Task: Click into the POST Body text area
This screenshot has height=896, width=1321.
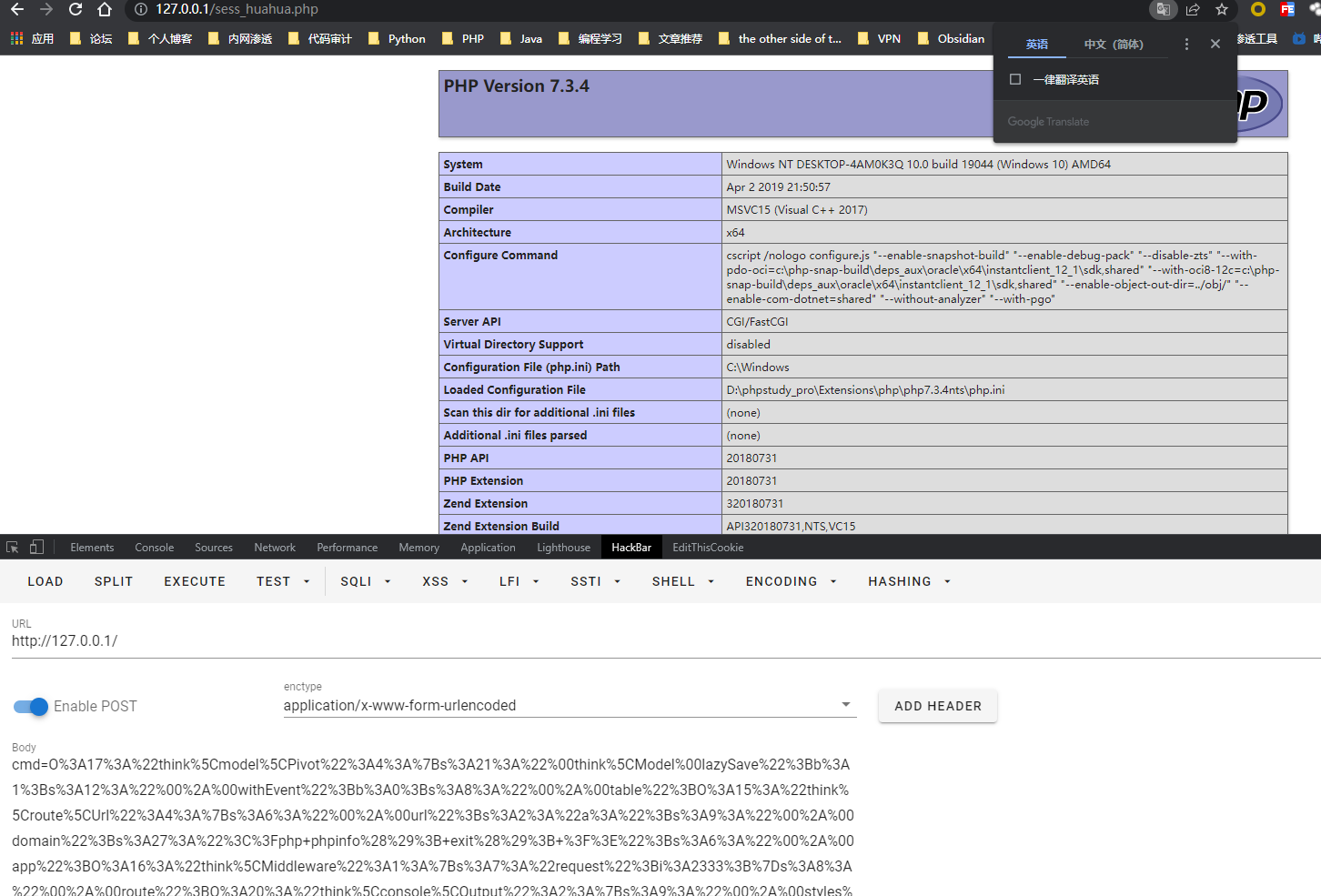Action: (435, 826)
